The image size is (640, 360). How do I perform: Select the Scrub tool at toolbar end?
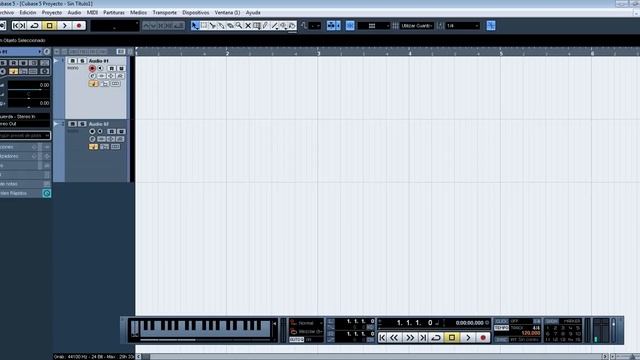(x=292, y=26)
